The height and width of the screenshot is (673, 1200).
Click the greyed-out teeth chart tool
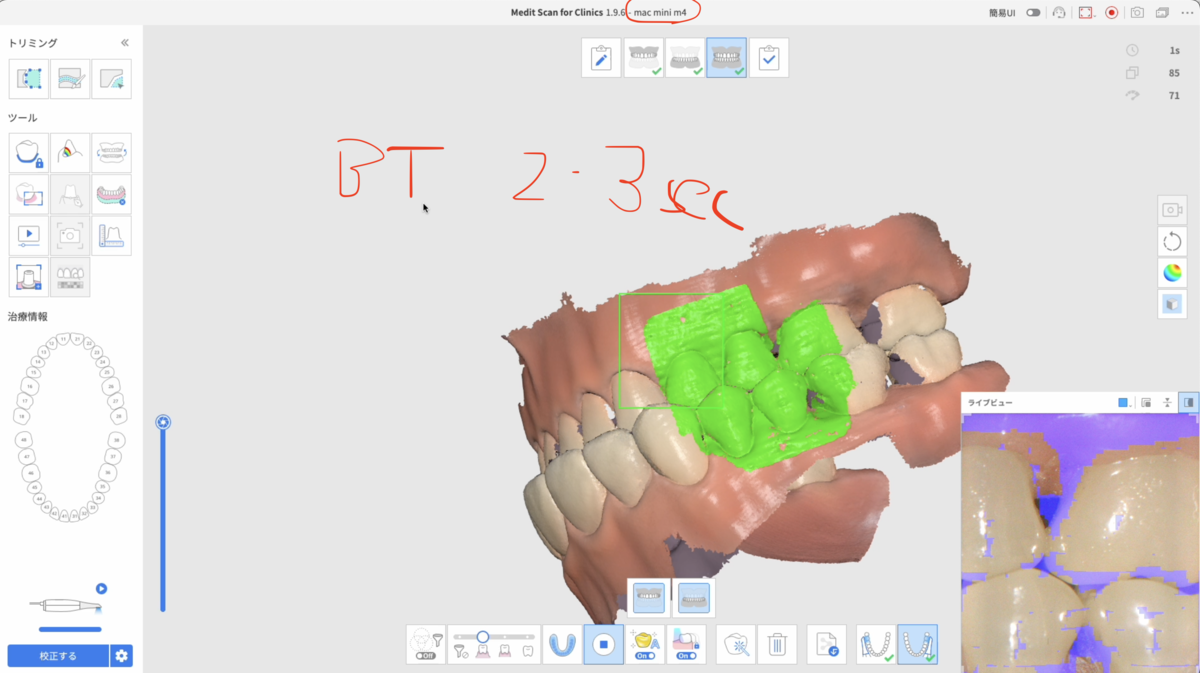coord(70,277)
